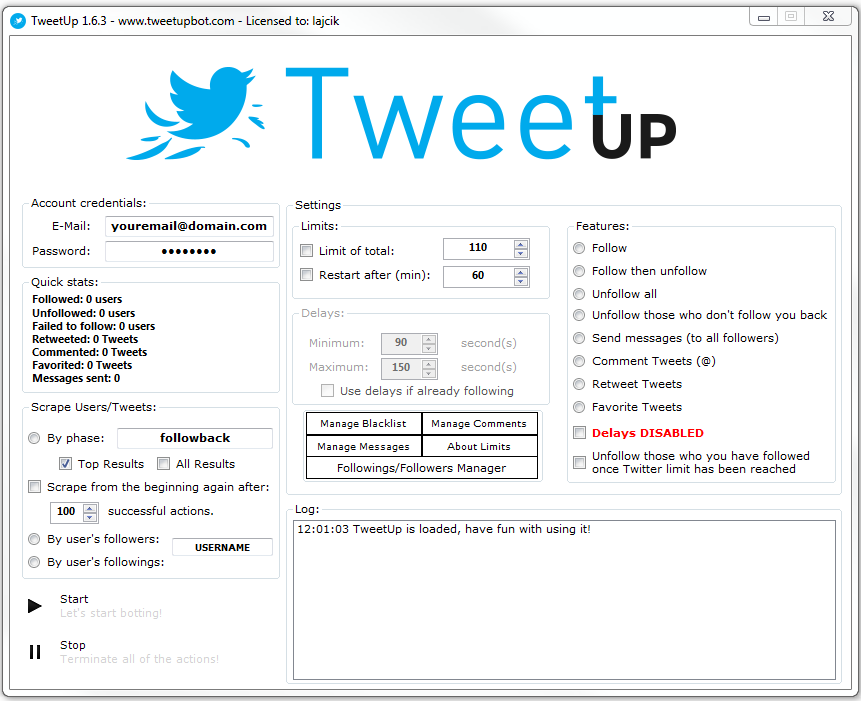The image size is (861, 701).
Task: Enable the Limit of total checkbox
Action: click(x=306, y=251)
